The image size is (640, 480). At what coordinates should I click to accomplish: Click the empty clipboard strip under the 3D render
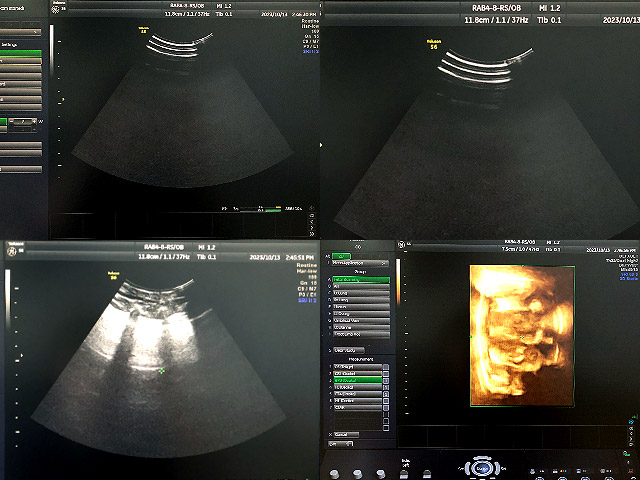point(512,436)
